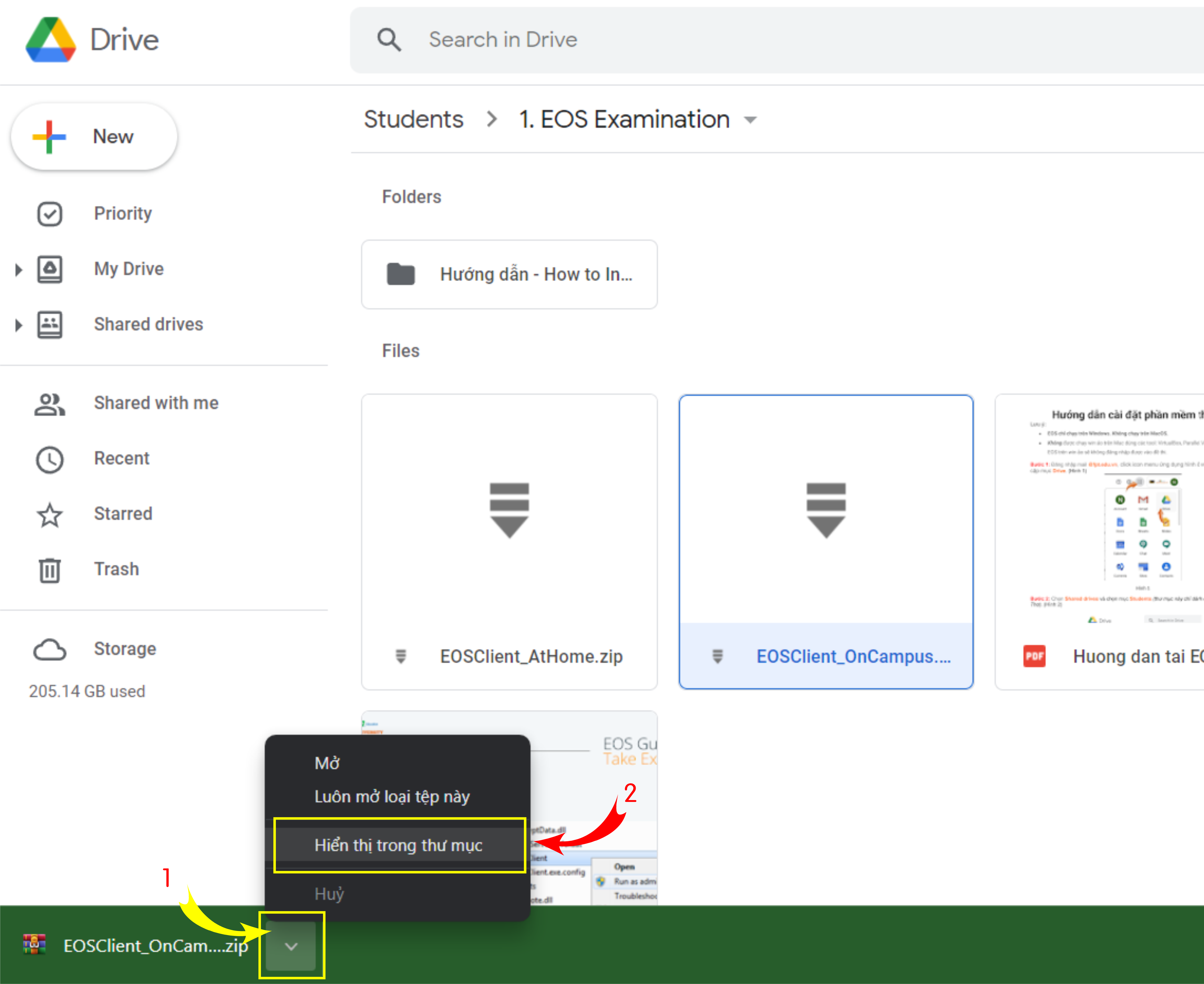Click the search magnifier icon
This screenshot has height=984, width=1204.
pos(389,39)
